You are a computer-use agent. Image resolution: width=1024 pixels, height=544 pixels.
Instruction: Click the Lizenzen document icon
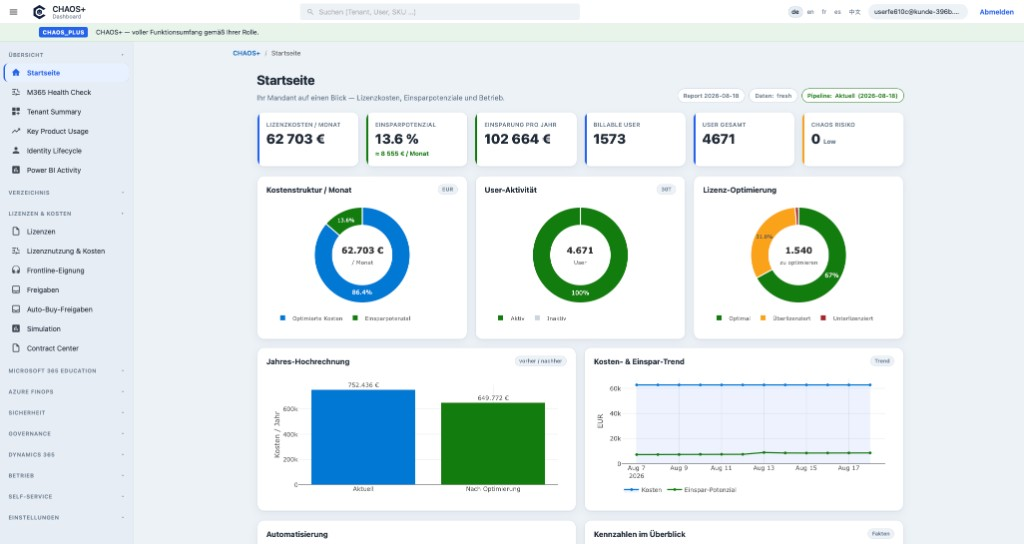point(16,231)
